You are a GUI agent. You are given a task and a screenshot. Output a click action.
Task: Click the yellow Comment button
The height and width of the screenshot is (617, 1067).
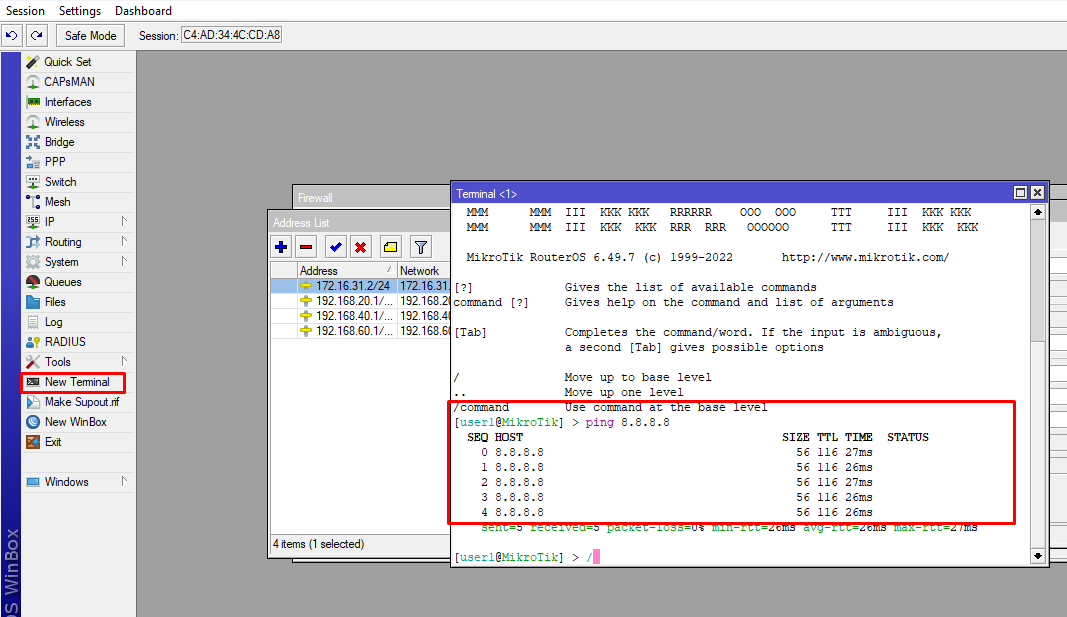[x=391, y=247]
